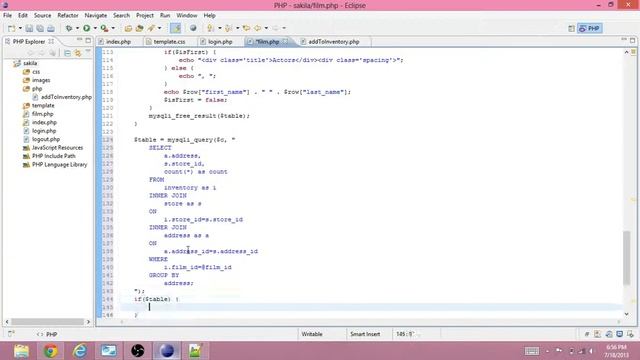The width and height of the screenshot is (640, 360).
Task: Select PHP Include Path in explorer
Action: click(x=53, y=156)
